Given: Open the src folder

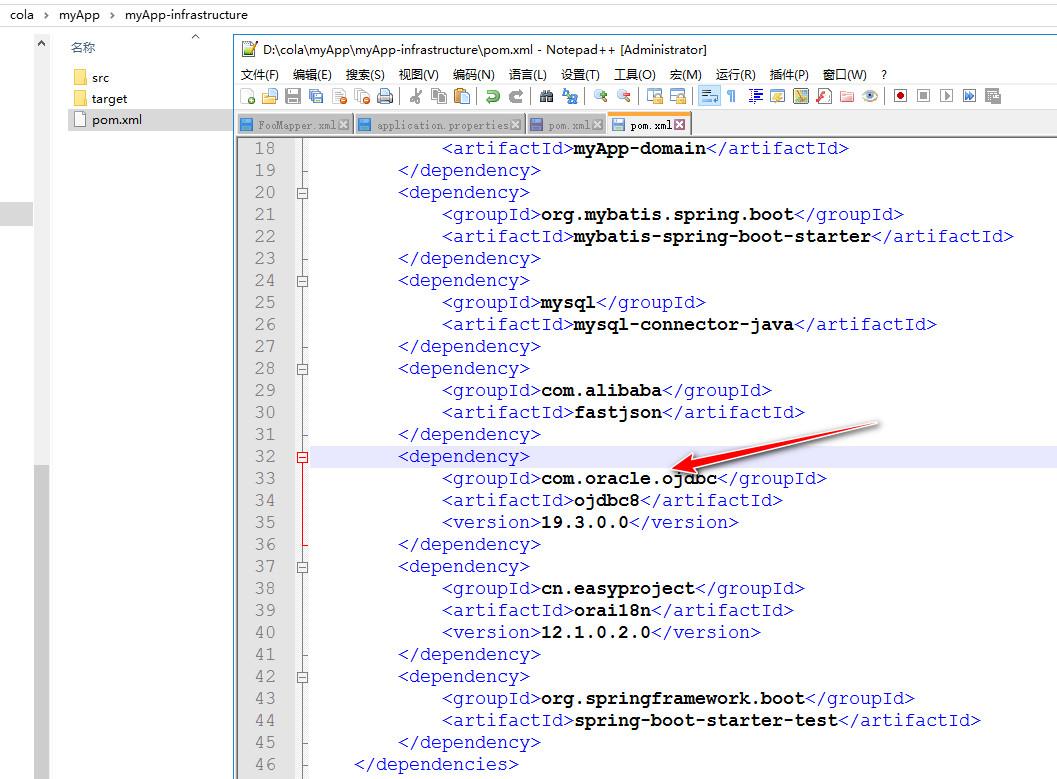Looking at the screenshot, I should click(100, 77).
